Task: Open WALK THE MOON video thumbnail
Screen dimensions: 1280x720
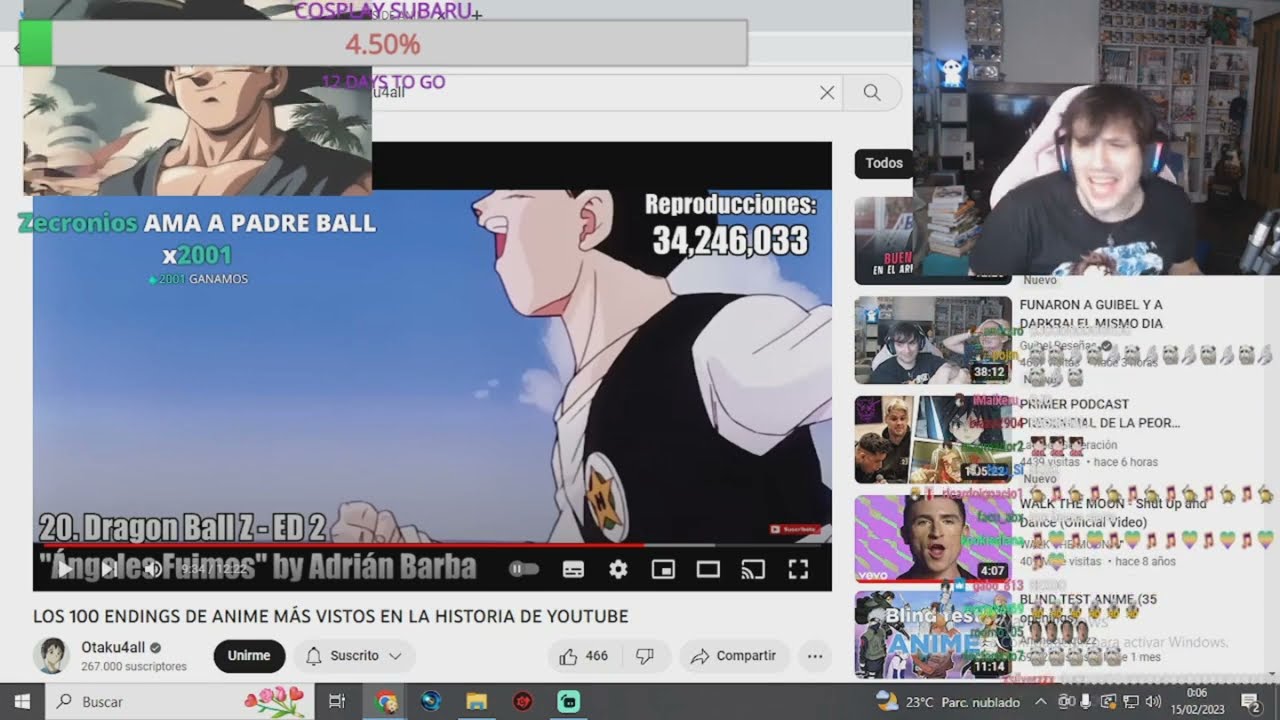Action: coord(933,539)
